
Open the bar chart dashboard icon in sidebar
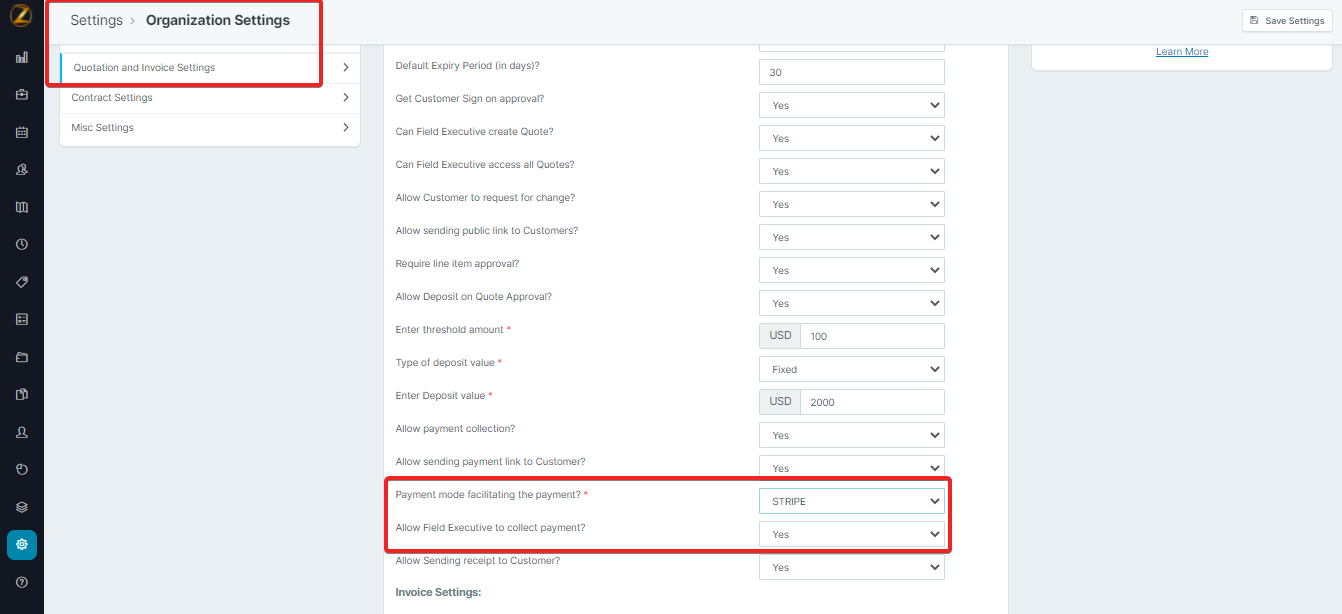[x=22, y=57]
